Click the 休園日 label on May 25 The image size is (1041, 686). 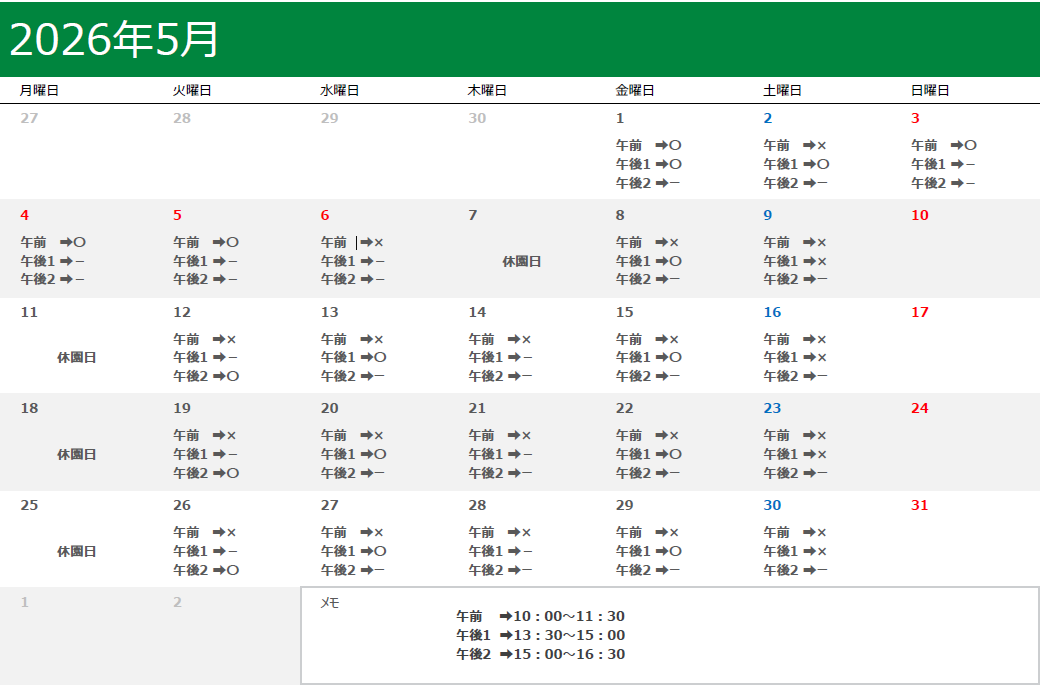point(77,551)
